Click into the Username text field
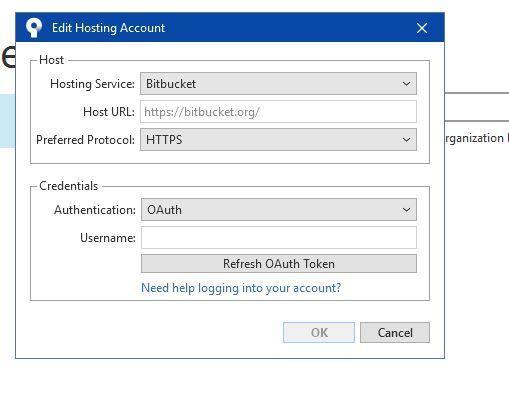The image size is (509, 406). tap(279, 238)
